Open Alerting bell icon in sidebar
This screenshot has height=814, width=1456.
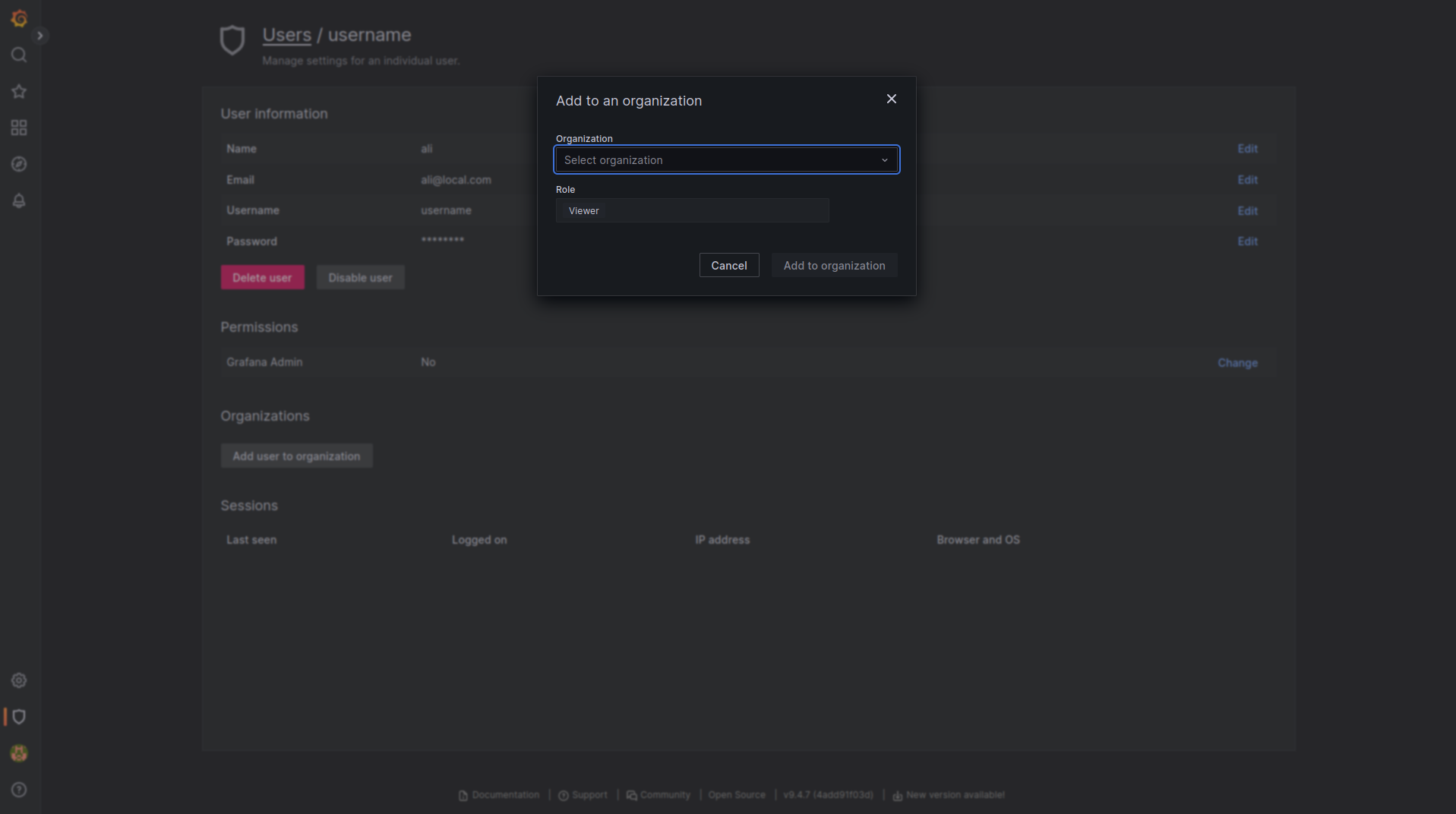tap(19, 200)
